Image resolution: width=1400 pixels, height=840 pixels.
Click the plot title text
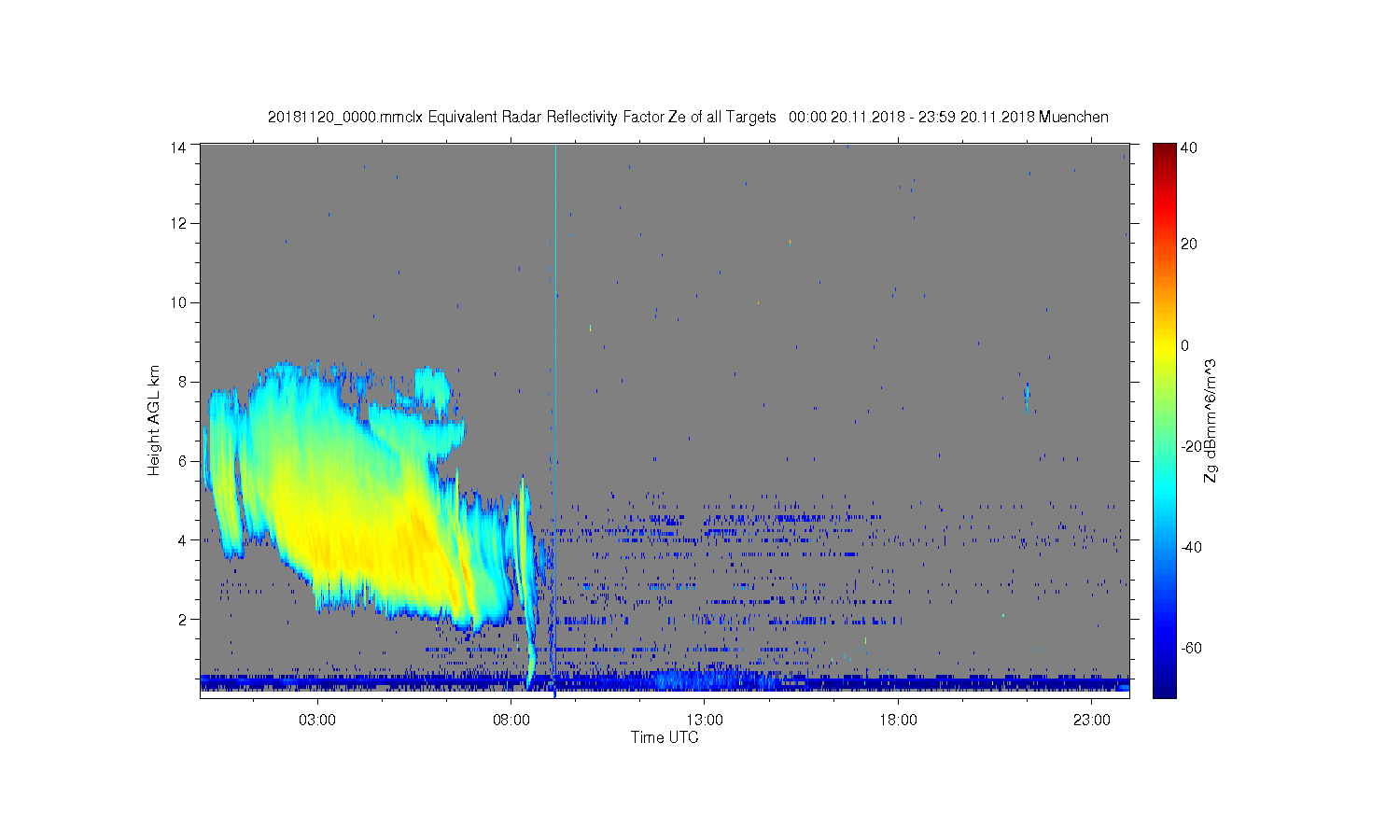(x=688, y=118)
